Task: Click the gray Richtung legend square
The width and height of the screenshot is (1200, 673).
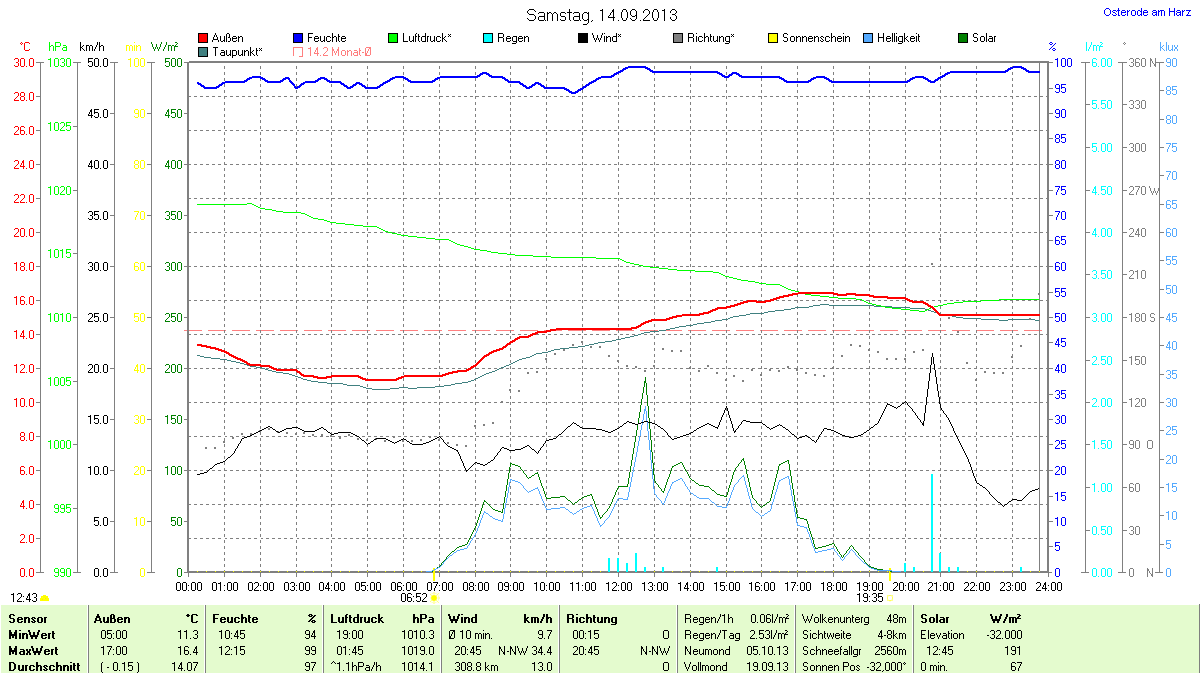Action: (677, 38)
